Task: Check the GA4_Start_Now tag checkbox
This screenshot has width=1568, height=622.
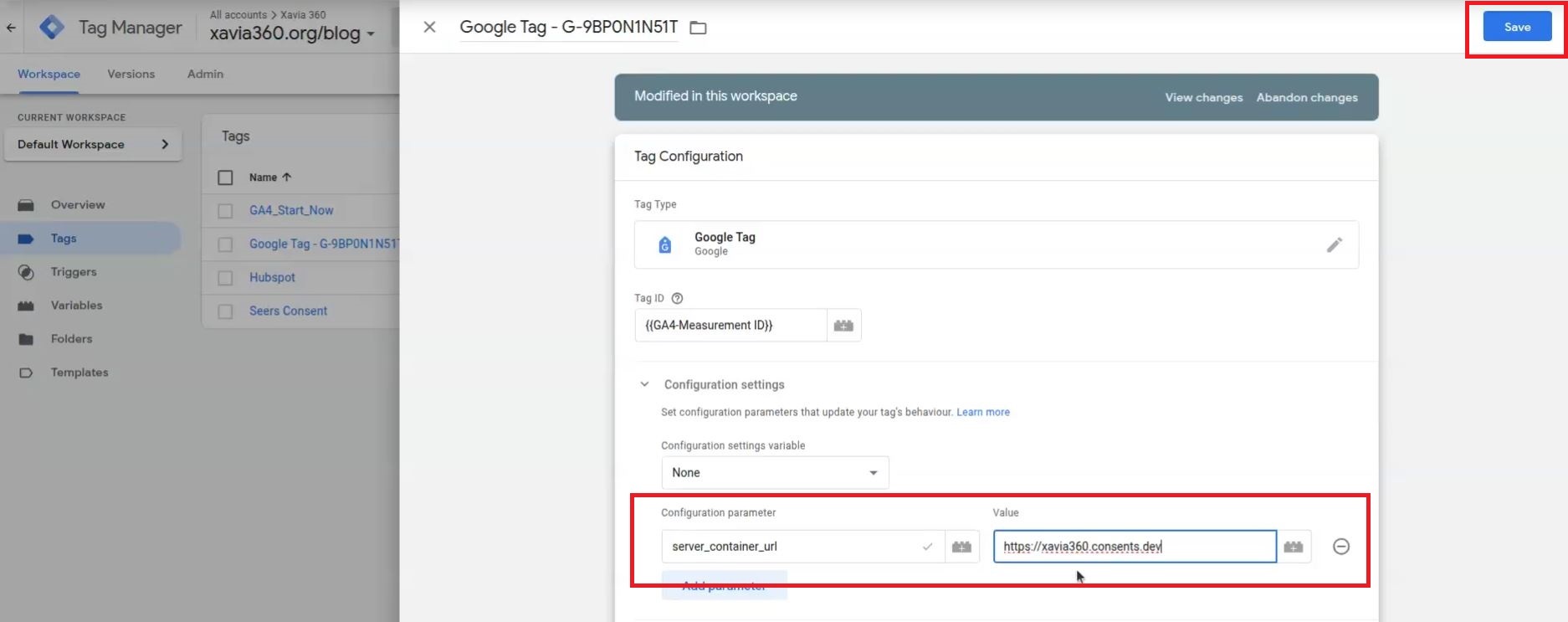Action: 225,211
